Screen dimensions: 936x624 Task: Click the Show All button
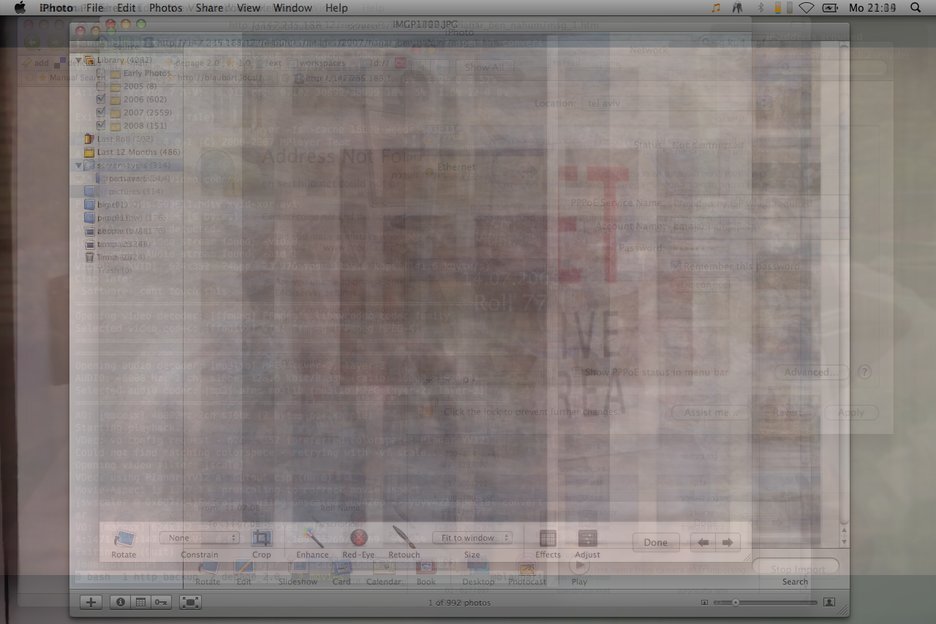click(x=484, y=67)
